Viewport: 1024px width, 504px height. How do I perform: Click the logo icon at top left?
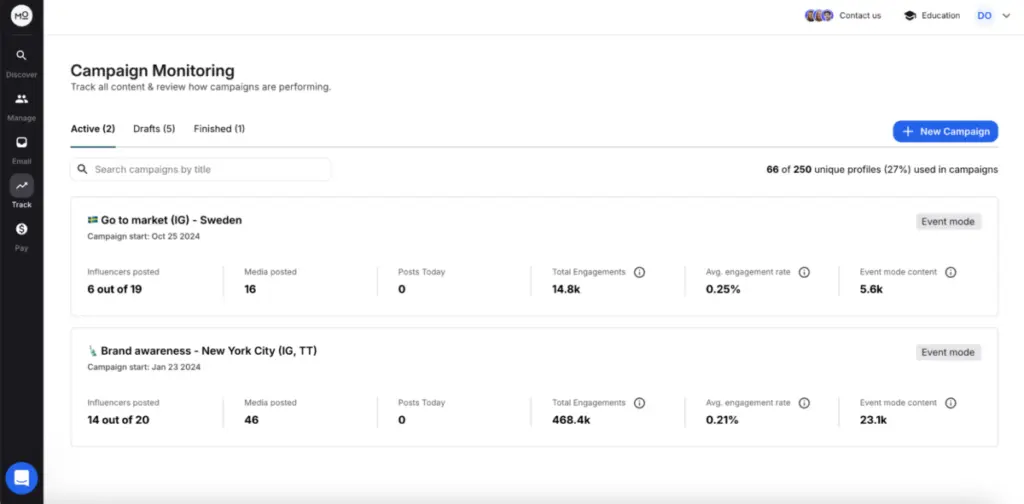(x=21, y=15)
